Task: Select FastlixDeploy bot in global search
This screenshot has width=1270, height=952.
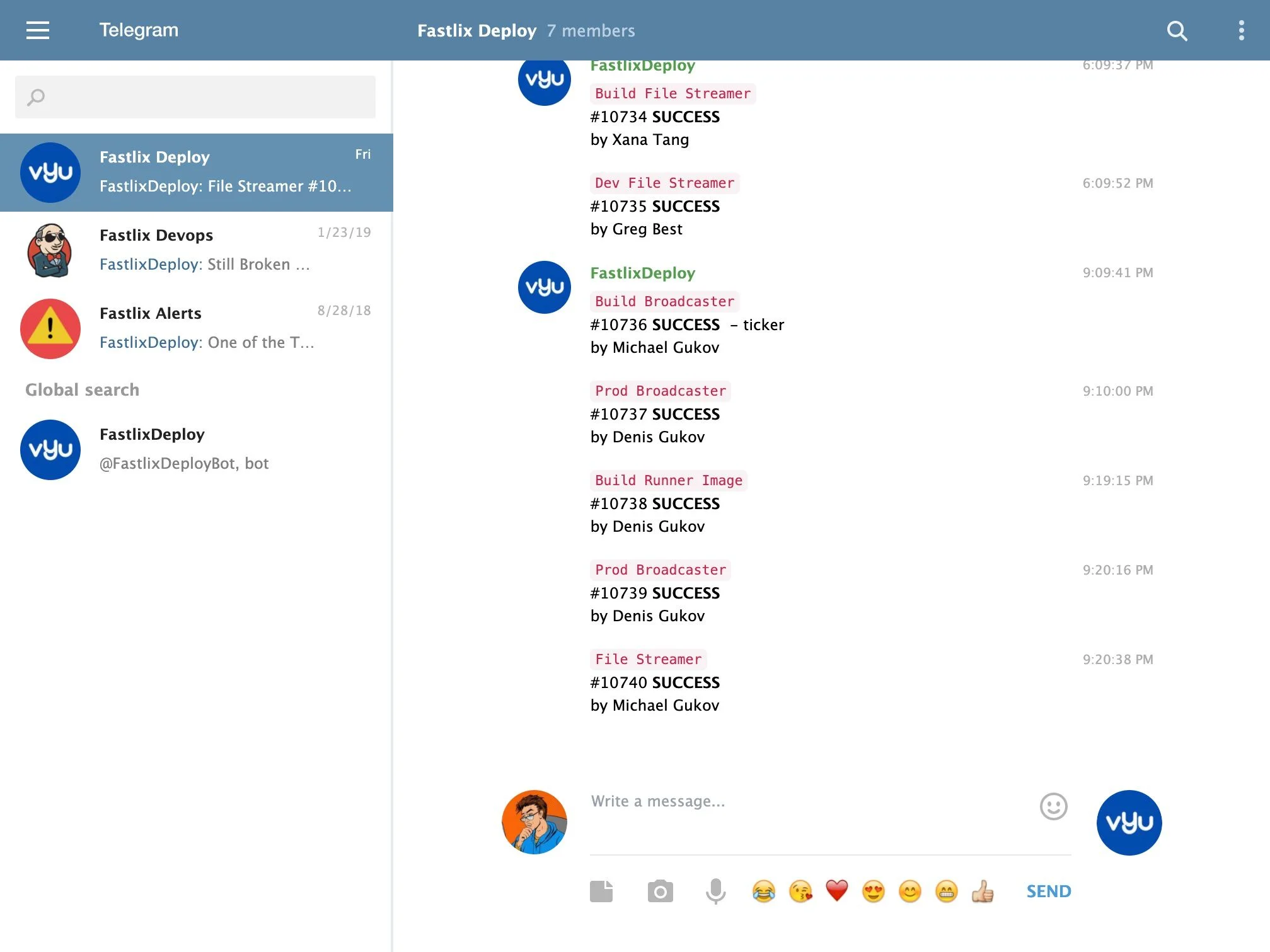Action: tap(196, 449)
